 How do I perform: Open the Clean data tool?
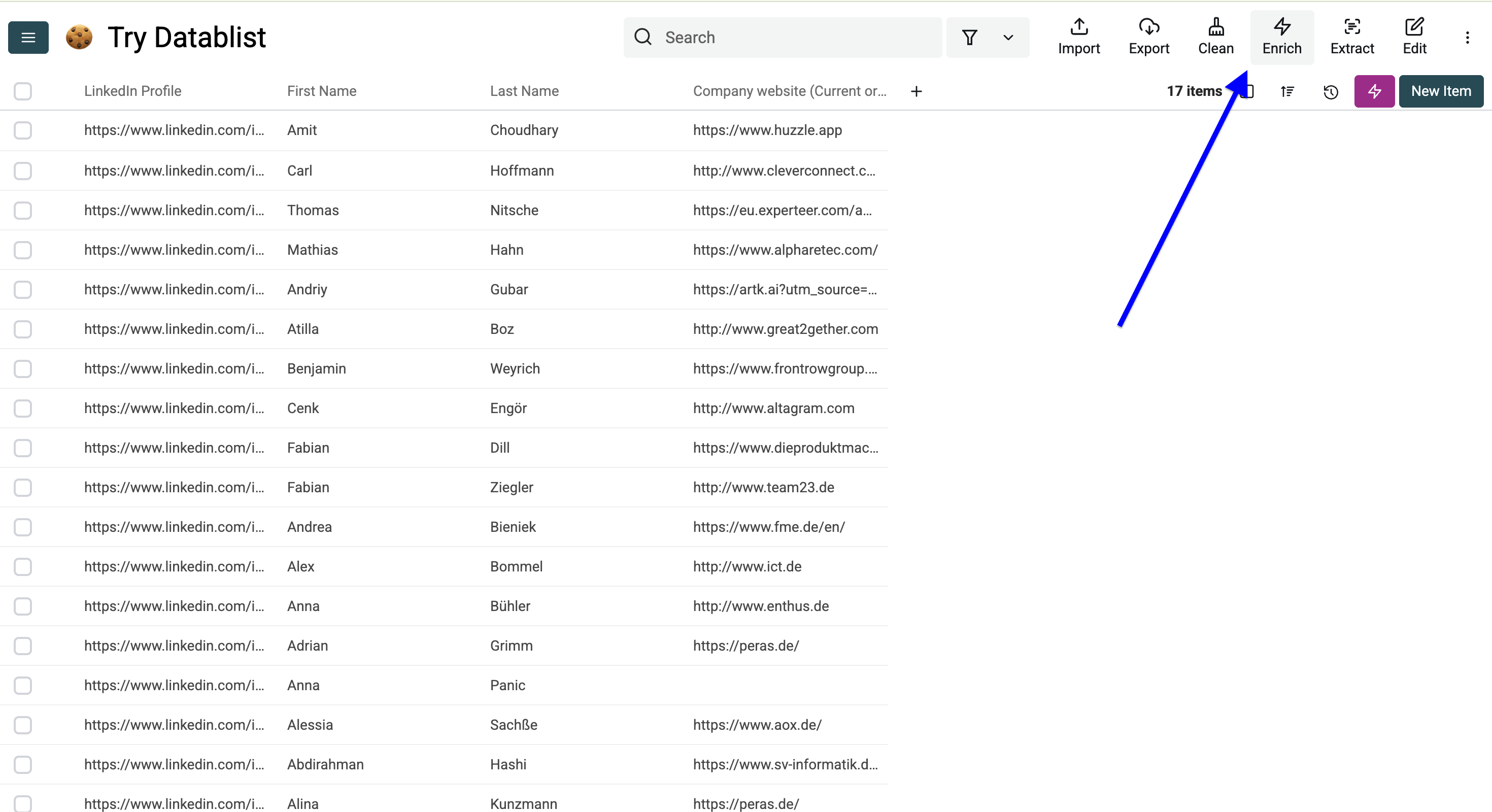1216,38
